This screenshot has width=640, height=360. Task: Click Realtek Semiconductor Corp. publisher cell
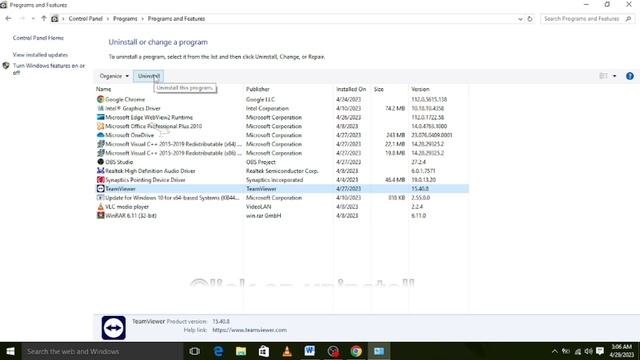(x=282, y=171)
